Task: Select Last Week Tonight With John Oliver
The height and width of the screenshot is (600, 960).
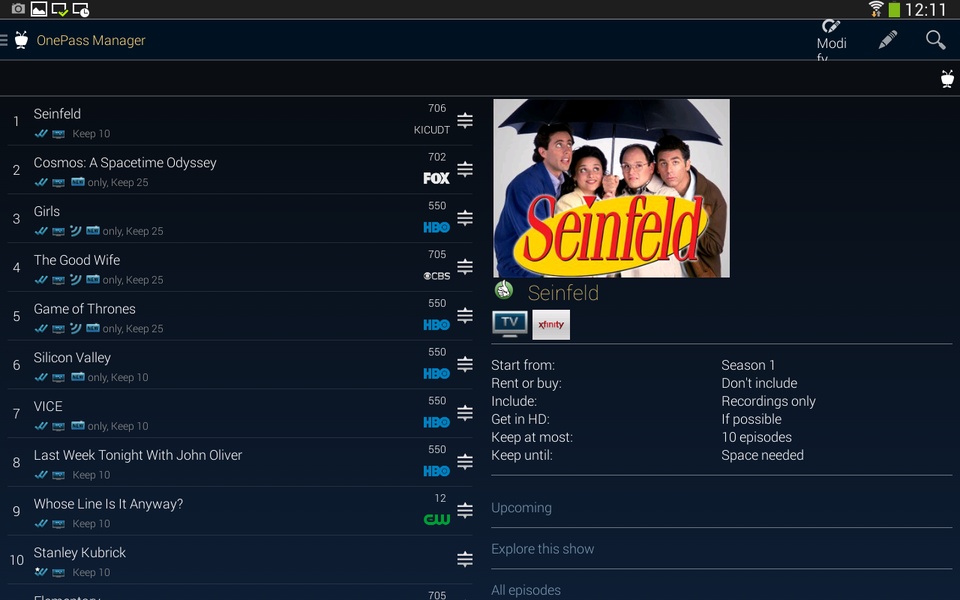Action: pyautogui.click(x=240, y=462)
